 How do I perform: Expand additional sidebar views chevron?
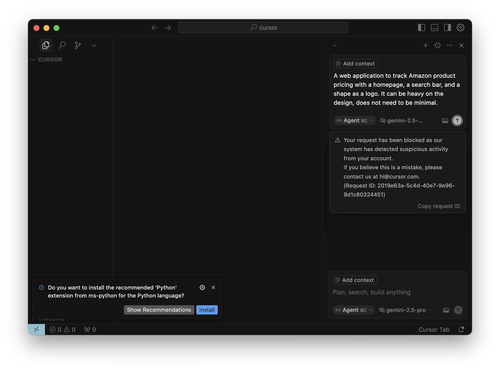pyautogui.click(x=94, y=45)
